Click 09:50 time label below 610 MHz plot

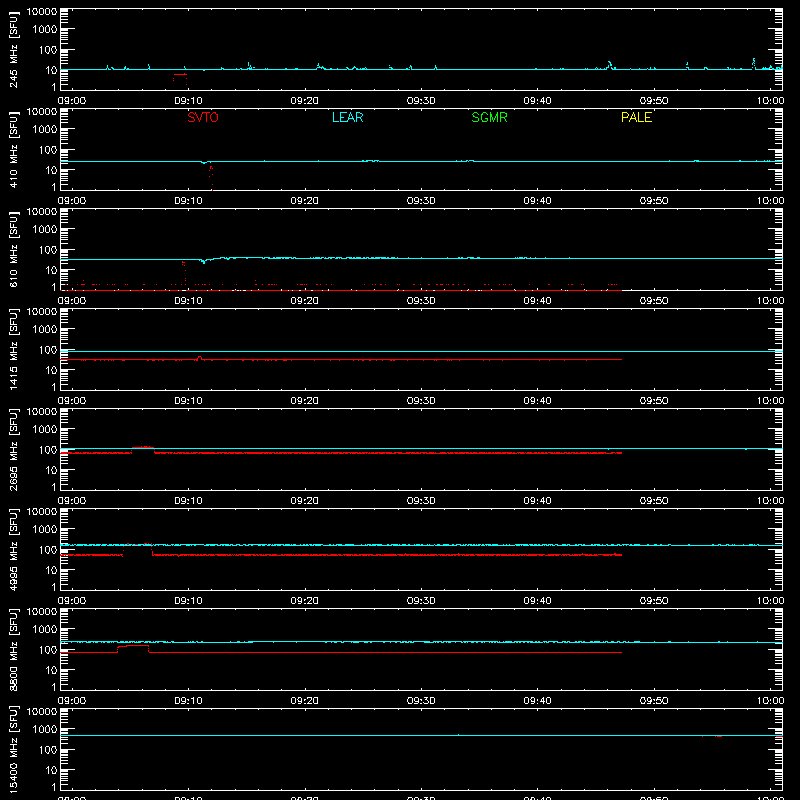click(654, 301)
